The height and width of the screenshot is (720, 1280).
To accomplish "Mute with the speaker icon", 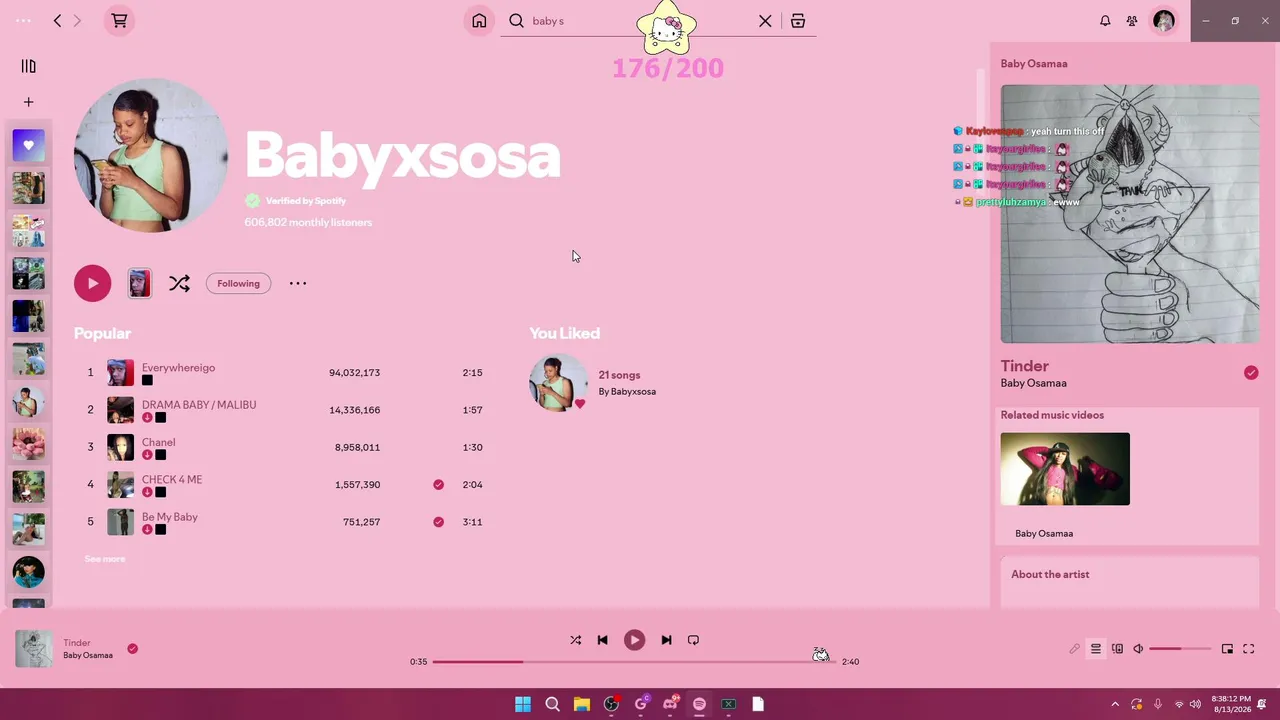I will point(1138,649).
